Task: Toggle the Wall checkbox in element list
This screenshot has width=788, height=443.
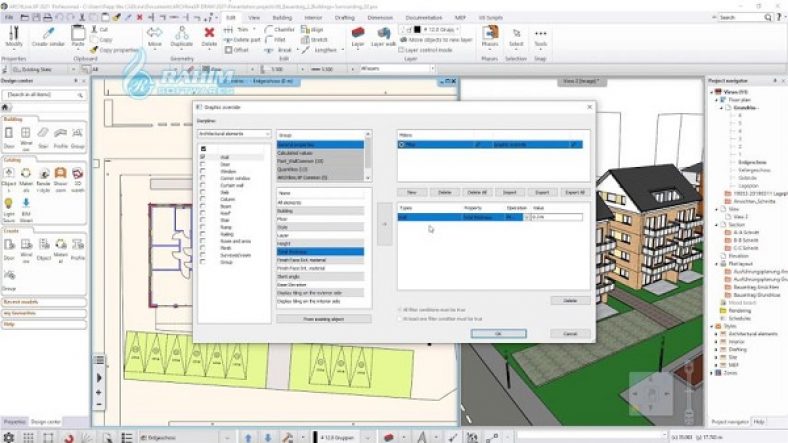Action: [203, 157]
